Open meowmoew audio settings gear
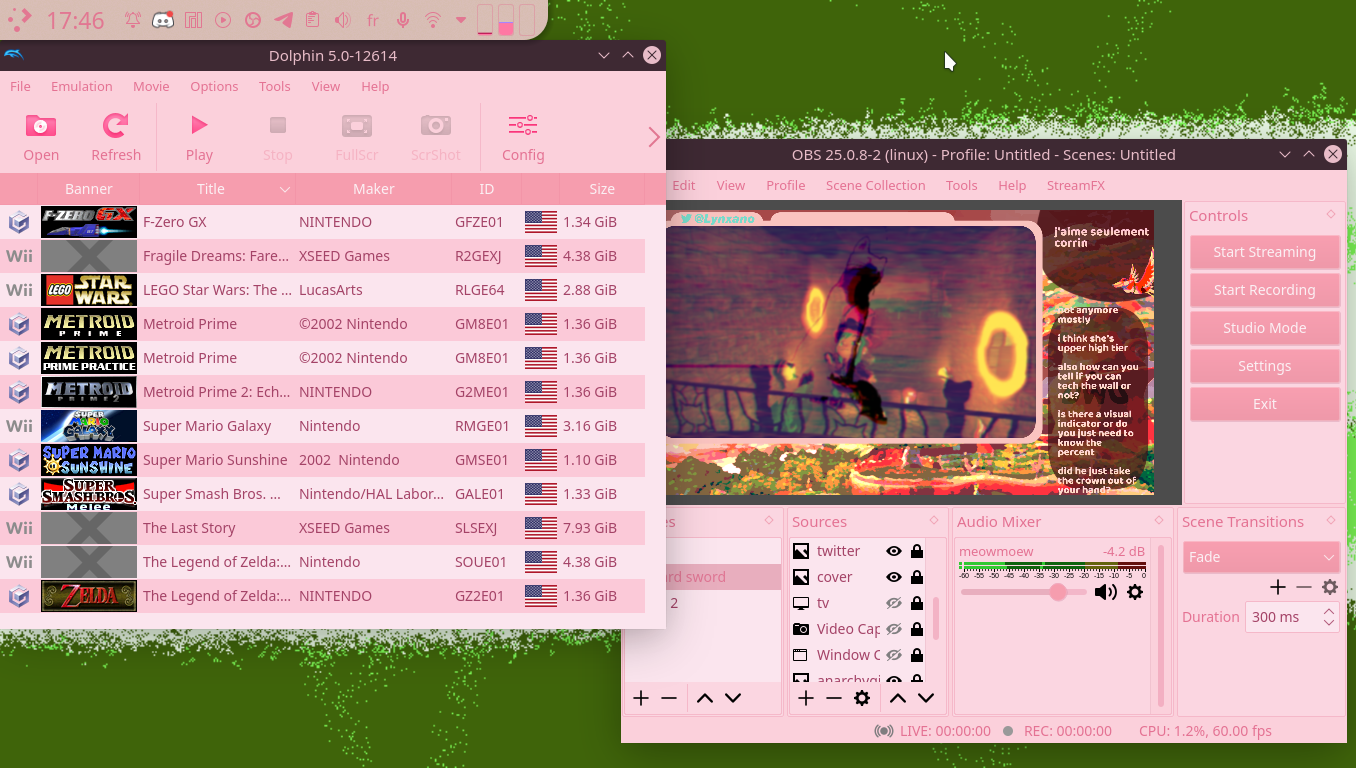The width and height of the screenshot is (1356, 768). 1135,592
